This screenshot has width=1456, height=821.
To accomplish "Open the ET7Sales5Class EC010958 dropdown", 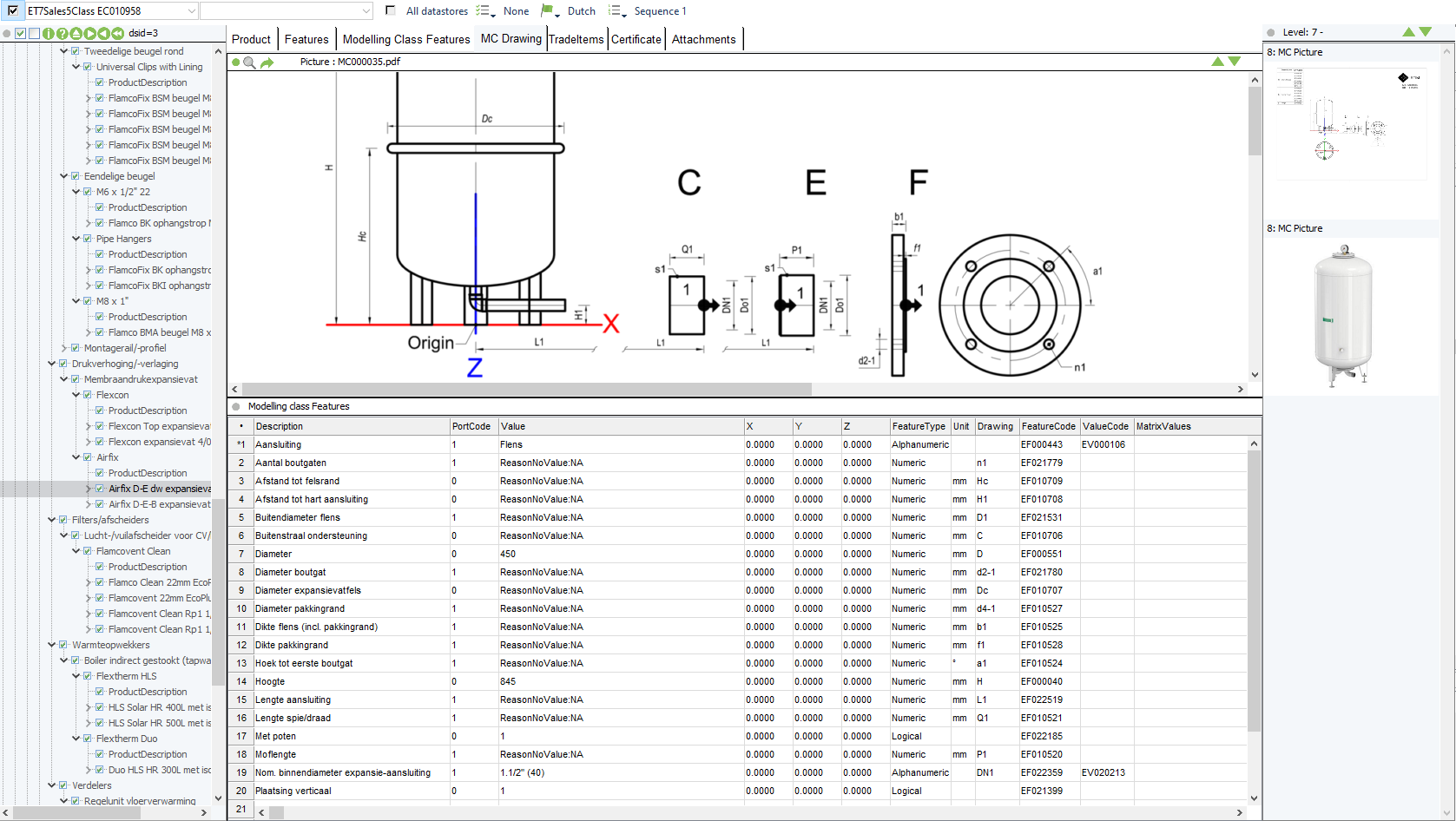I will [x=192, y=11].
